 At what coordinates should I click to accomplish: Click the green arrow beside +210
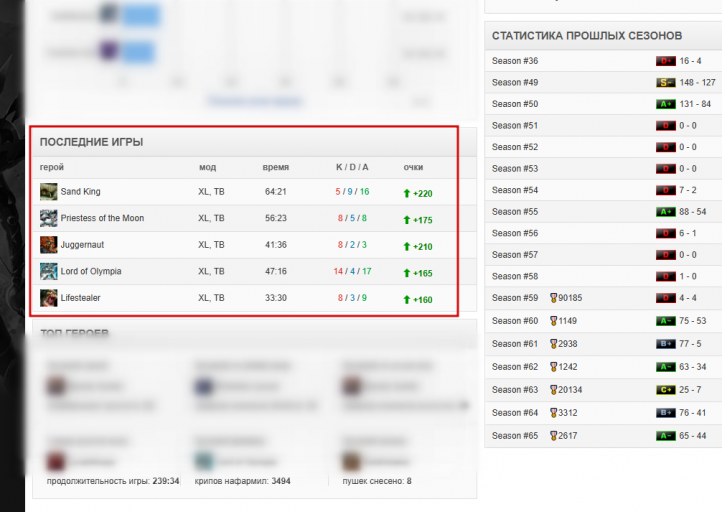point(407,247)
